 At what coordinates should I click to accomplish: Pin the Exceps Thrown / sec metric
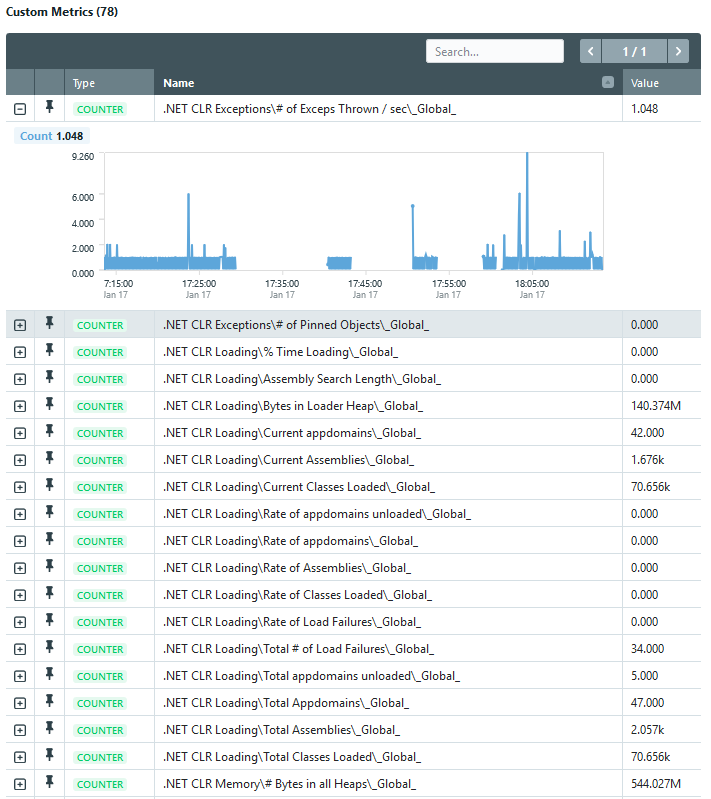click(x=49, y=107)
